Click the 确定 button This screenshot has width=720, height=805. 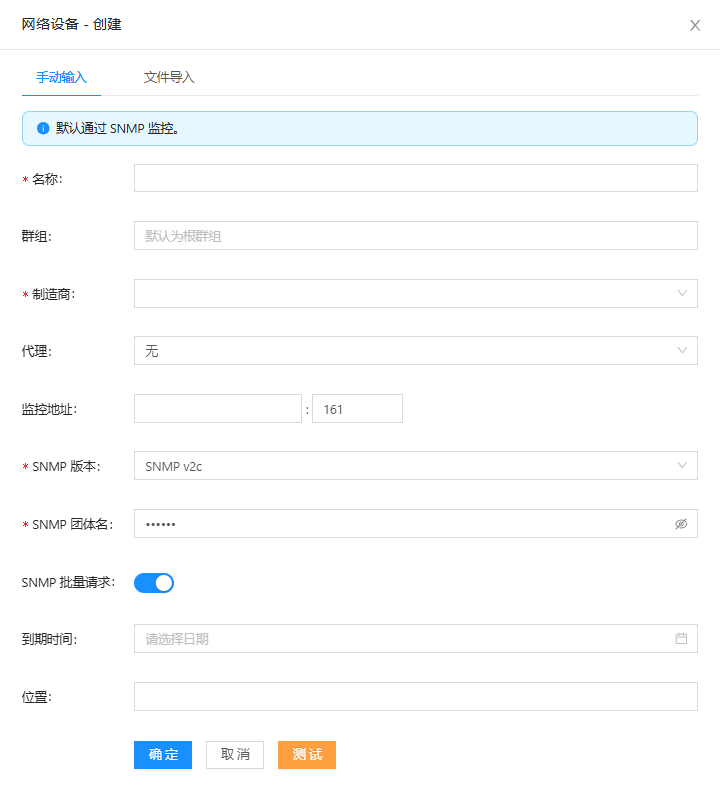pyautogui.click(x=163, y=754)
